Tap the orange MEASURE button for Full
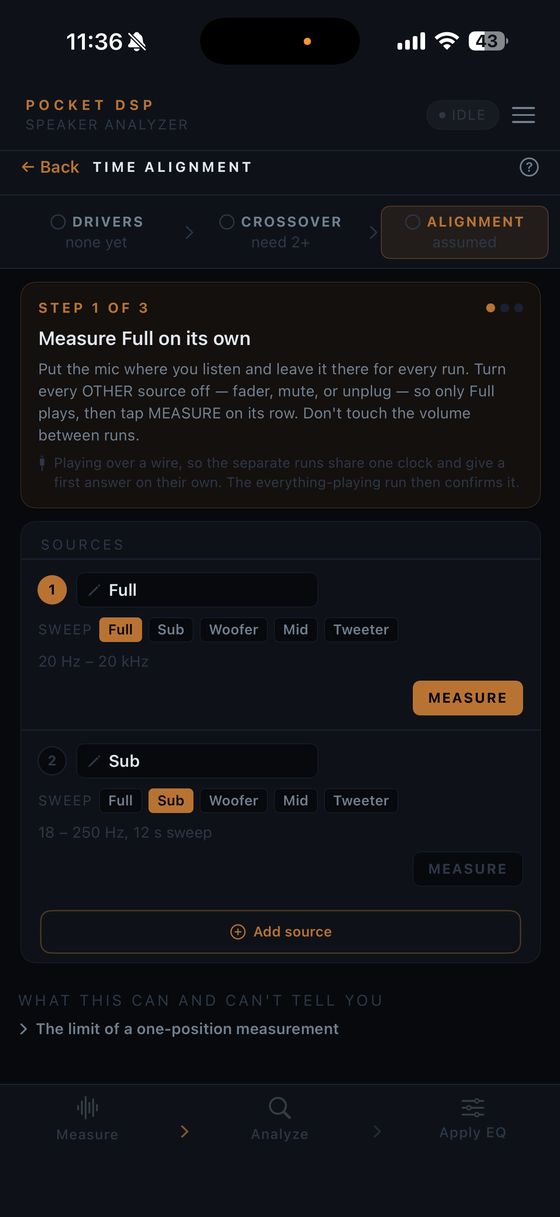The image size is (560, 1217). point(468,698)
